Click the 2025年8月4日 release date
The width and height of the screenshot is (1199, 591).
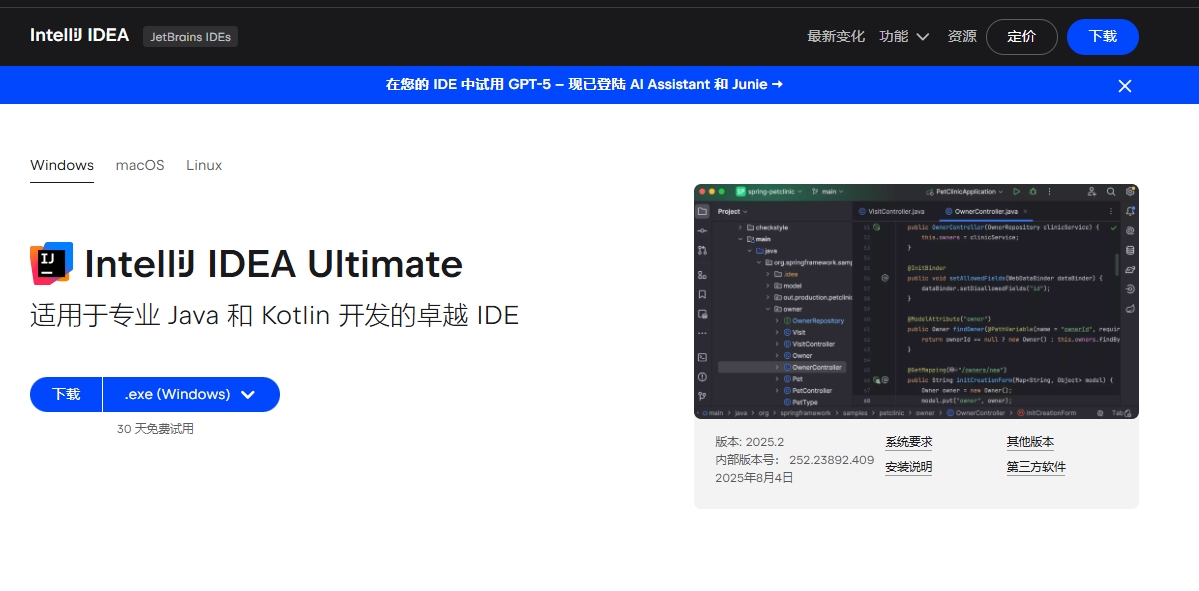(x=754, y=478)
